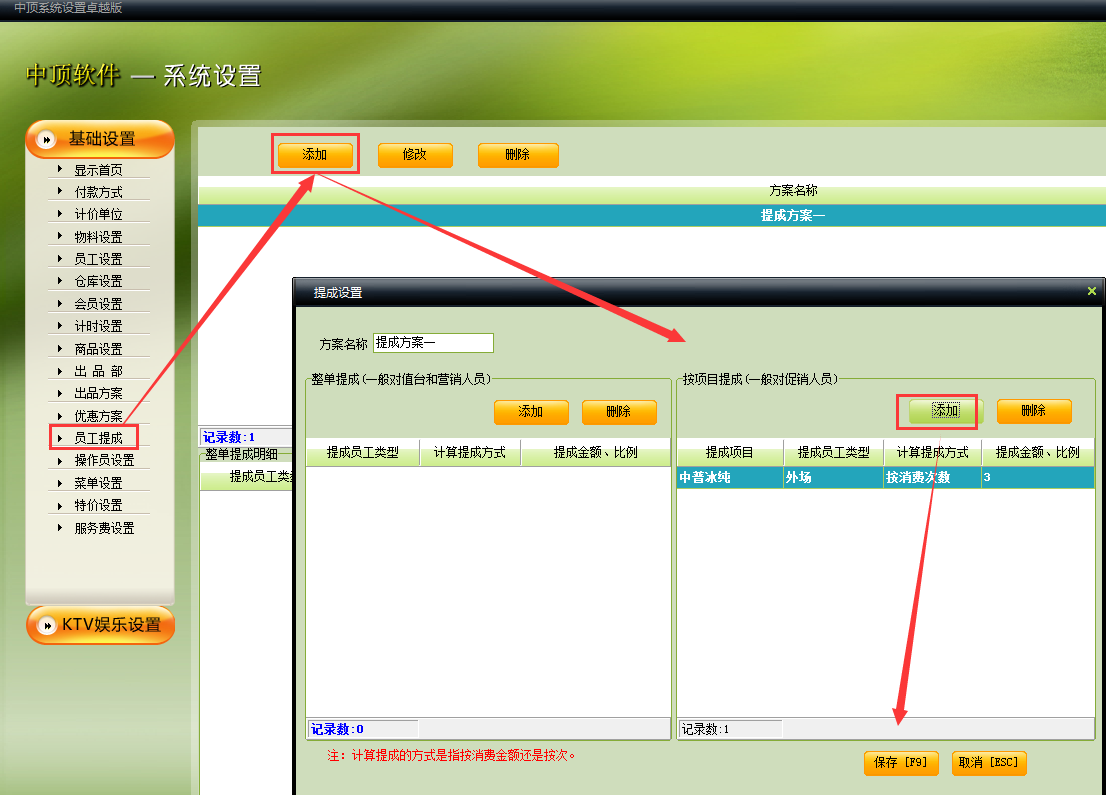Open 操作员设置 from sidebar list
The width and height of the screenshot is (1106, 795).
pos(104,460)
